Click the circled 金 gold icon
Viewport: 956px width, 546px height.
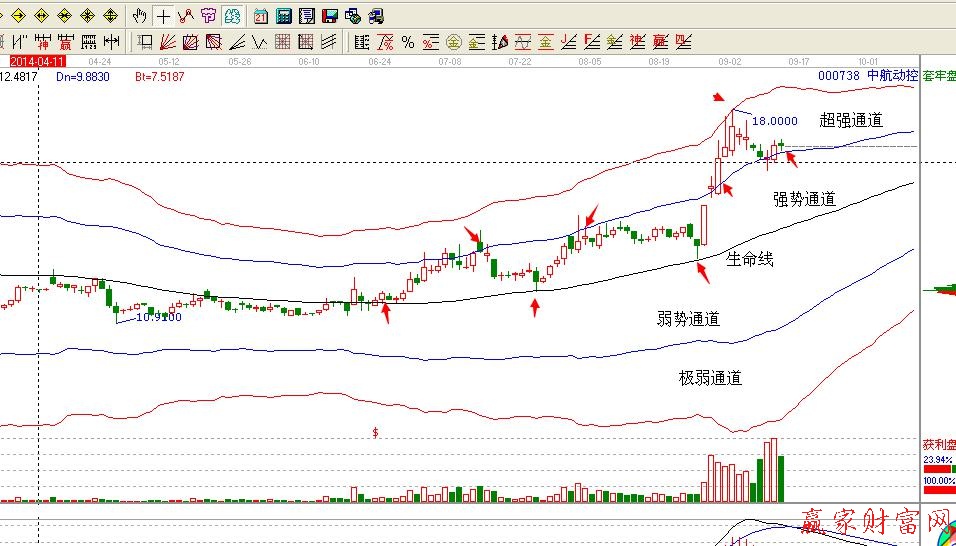click(452, 42)
